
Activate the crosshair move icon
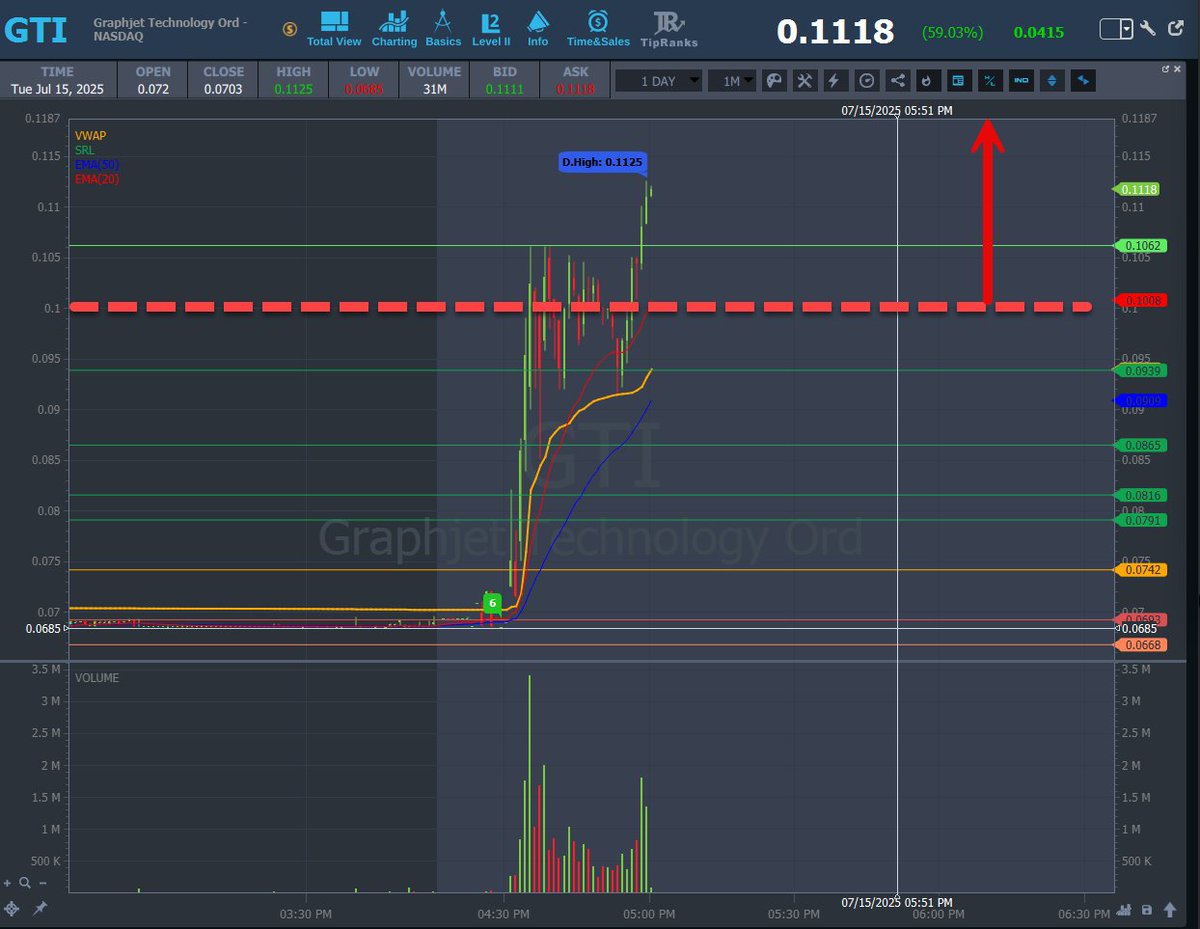[x=12, y=908]
